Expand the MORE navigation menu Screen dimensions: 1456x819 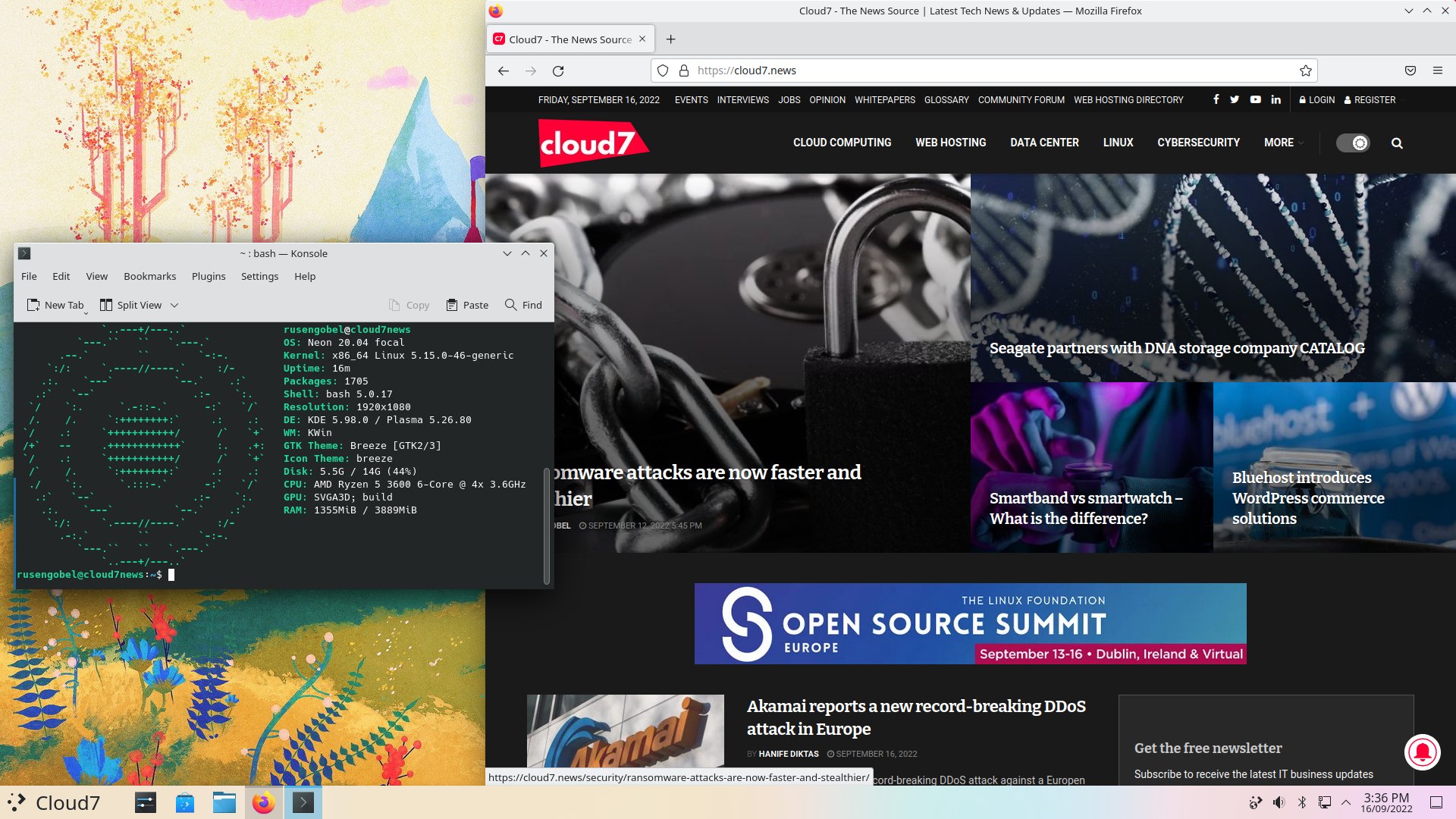tap(1283, 143)
